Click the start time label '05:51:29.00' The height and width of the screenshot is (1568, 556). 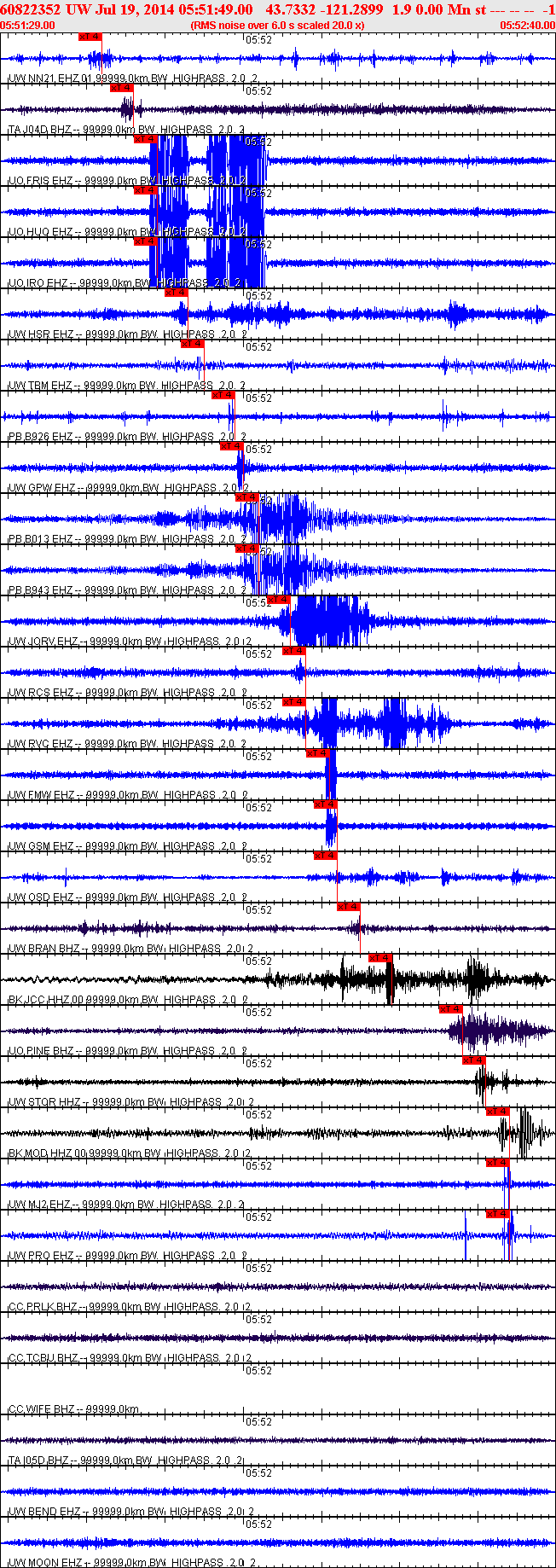click(x=28, y=26)
